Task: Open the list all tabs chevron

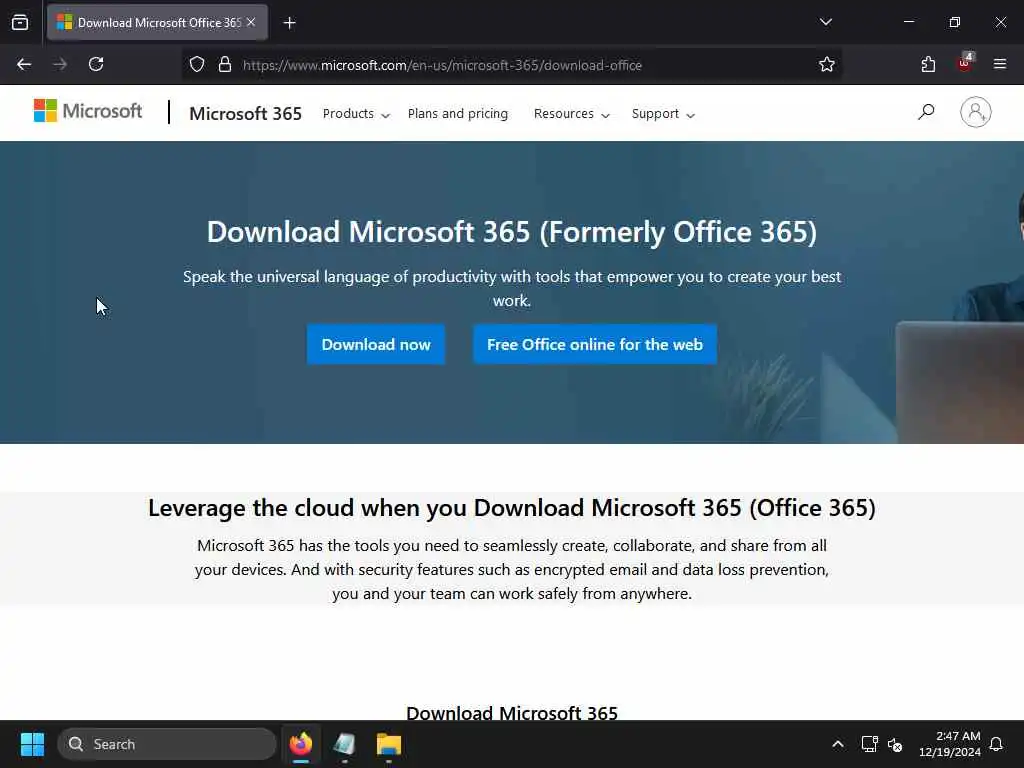Action: pyautogui.click(x=825, y=22)
